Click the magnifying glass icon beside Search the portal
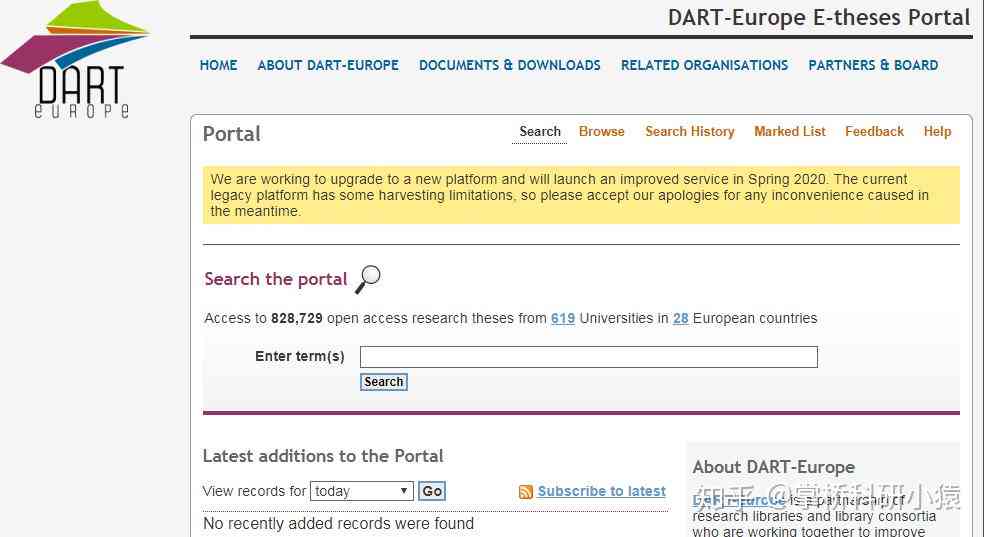The image size is (986, 537). pos(368,279)
